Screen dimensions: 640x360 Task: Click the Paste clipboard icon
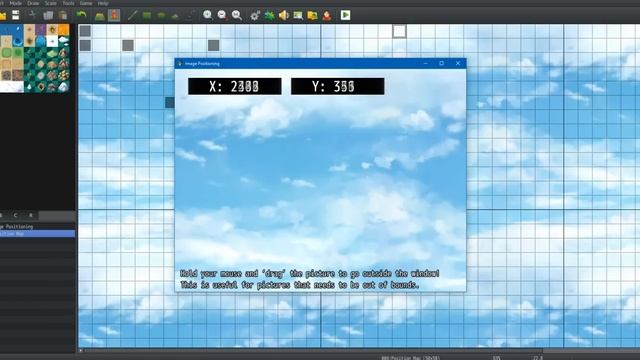pyautogui.click(x=63, y=16)
